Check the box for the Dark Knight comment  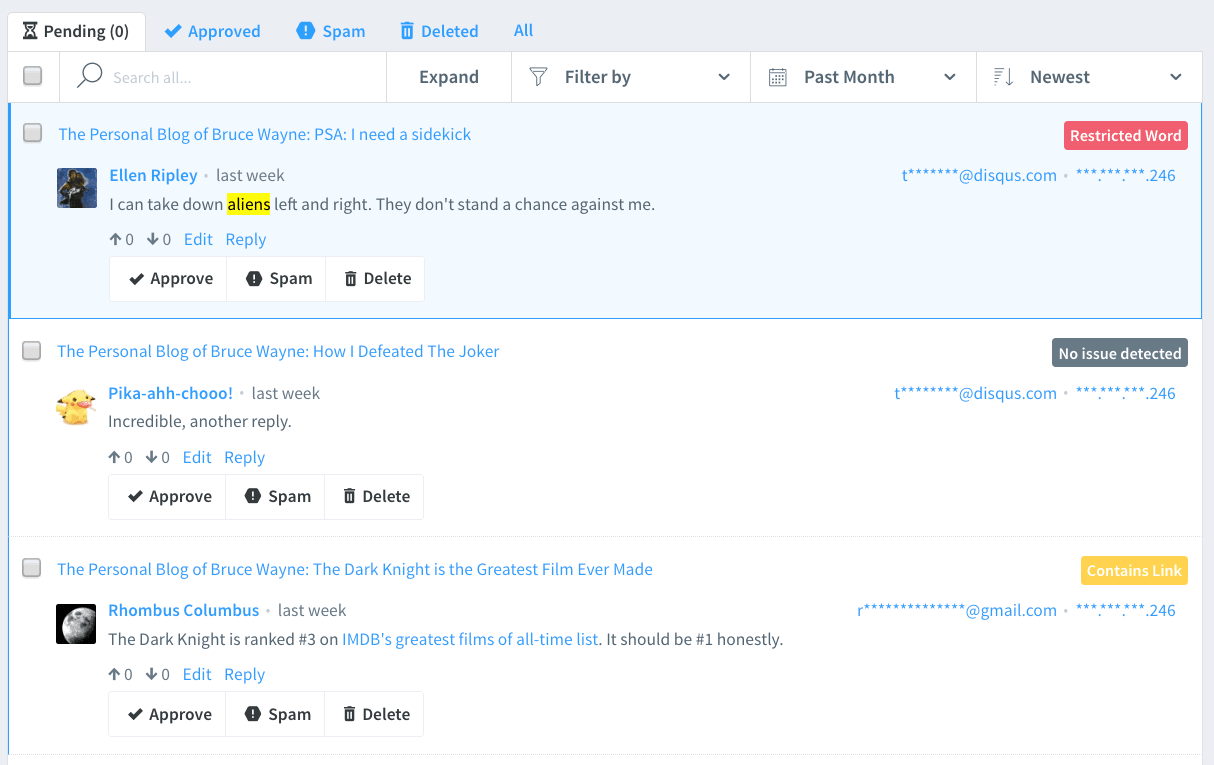click(x=32, y=568)
